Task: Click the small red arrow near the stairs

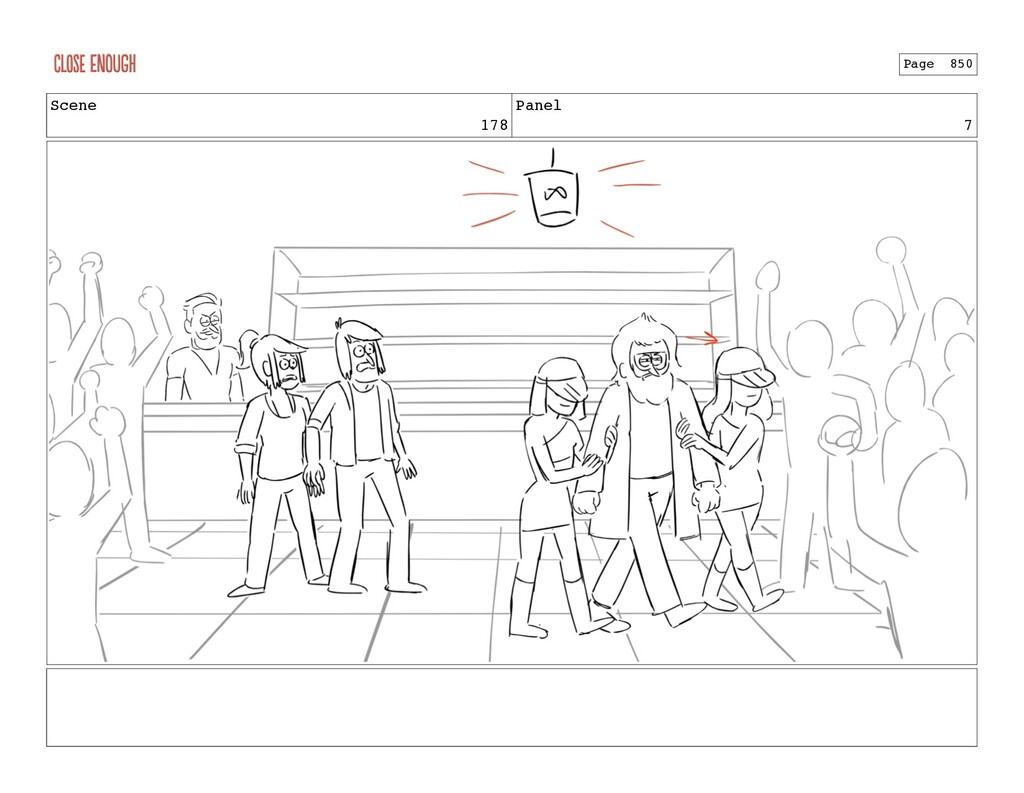Action: [703, 338]
